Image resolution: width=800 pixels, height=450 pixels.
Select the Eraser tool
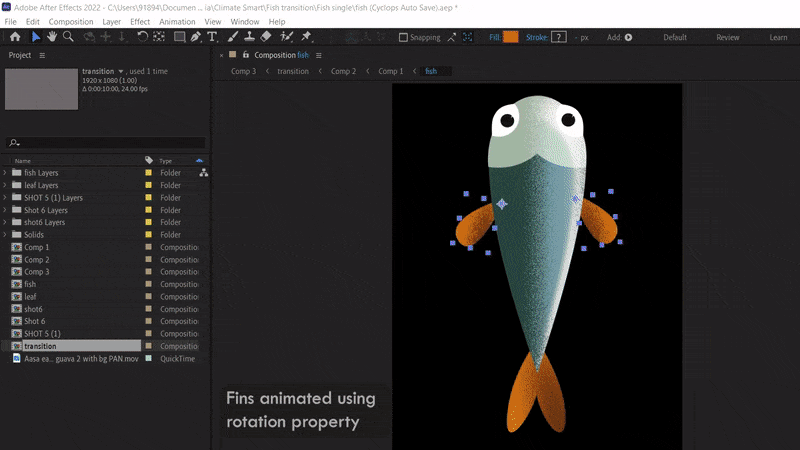coord(266,37)
